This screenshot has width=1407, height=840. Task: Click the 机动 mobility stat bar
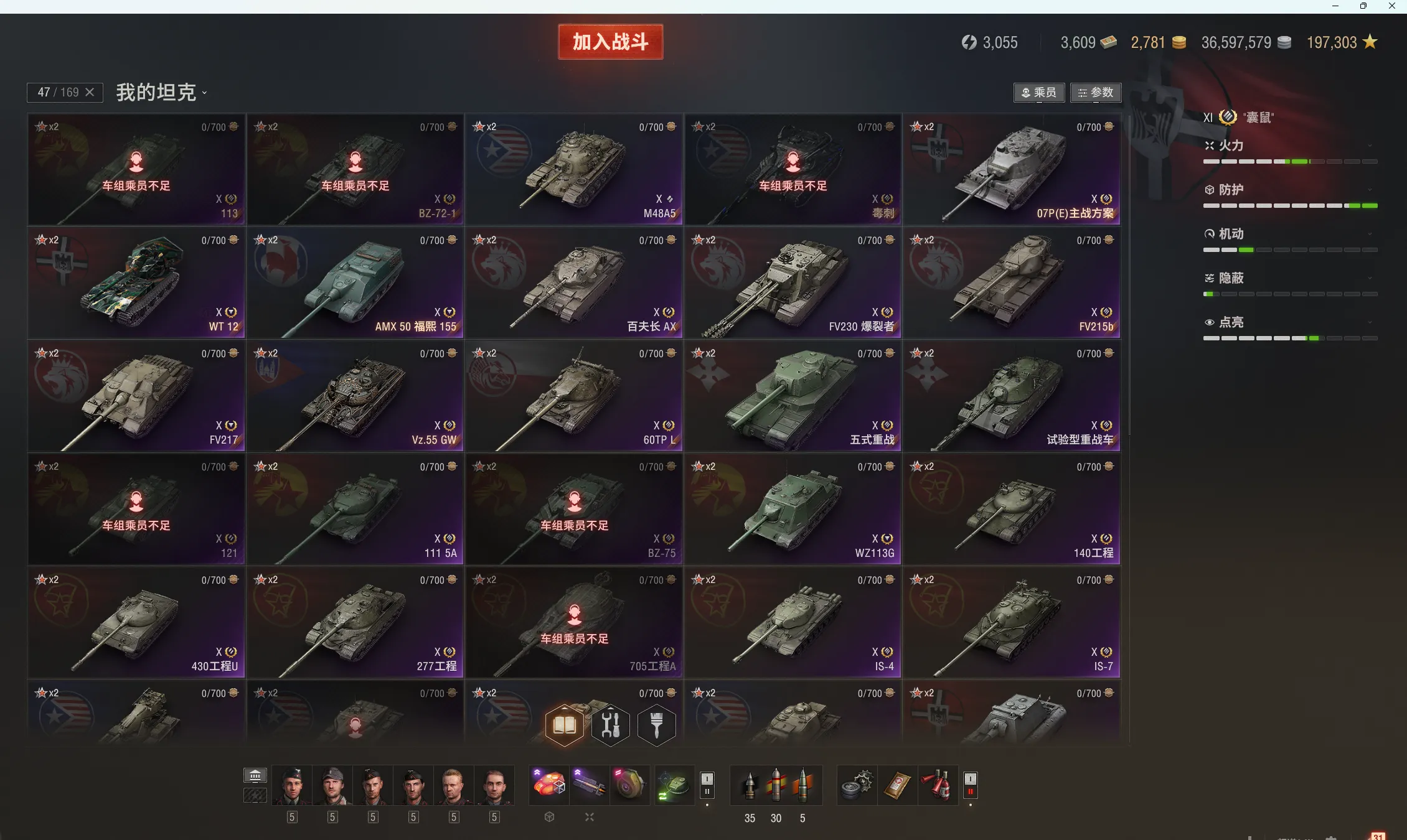[1290, 250]
